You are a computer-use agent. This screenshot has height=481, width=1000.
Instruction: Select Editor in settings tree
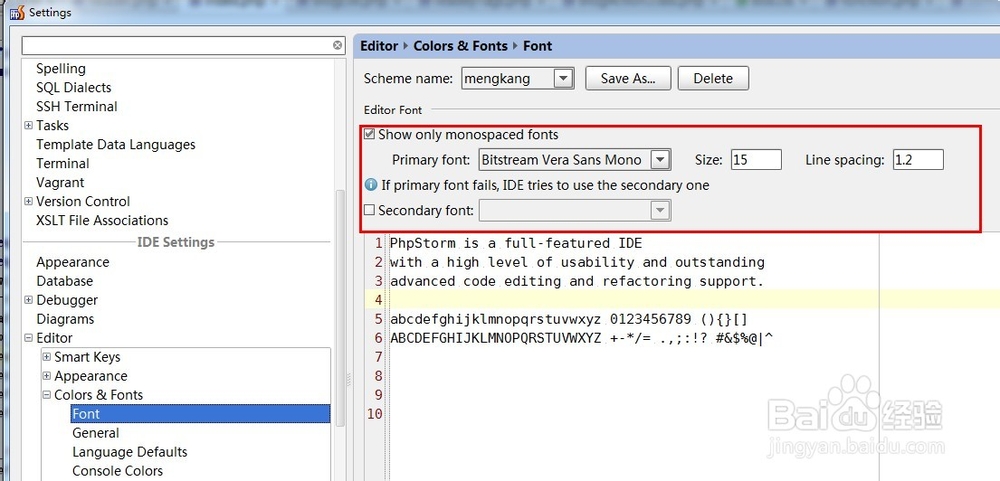(x=54, y=338)
